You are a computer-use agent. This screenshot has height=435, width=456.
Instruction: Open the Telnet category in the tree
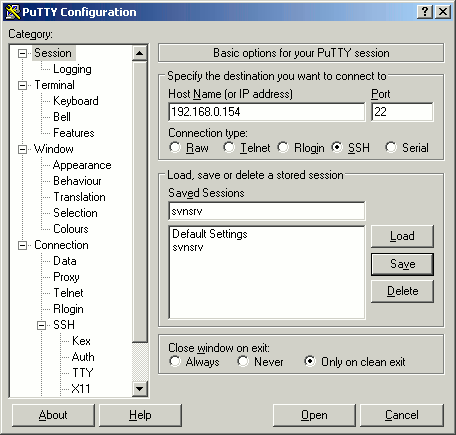68,293
